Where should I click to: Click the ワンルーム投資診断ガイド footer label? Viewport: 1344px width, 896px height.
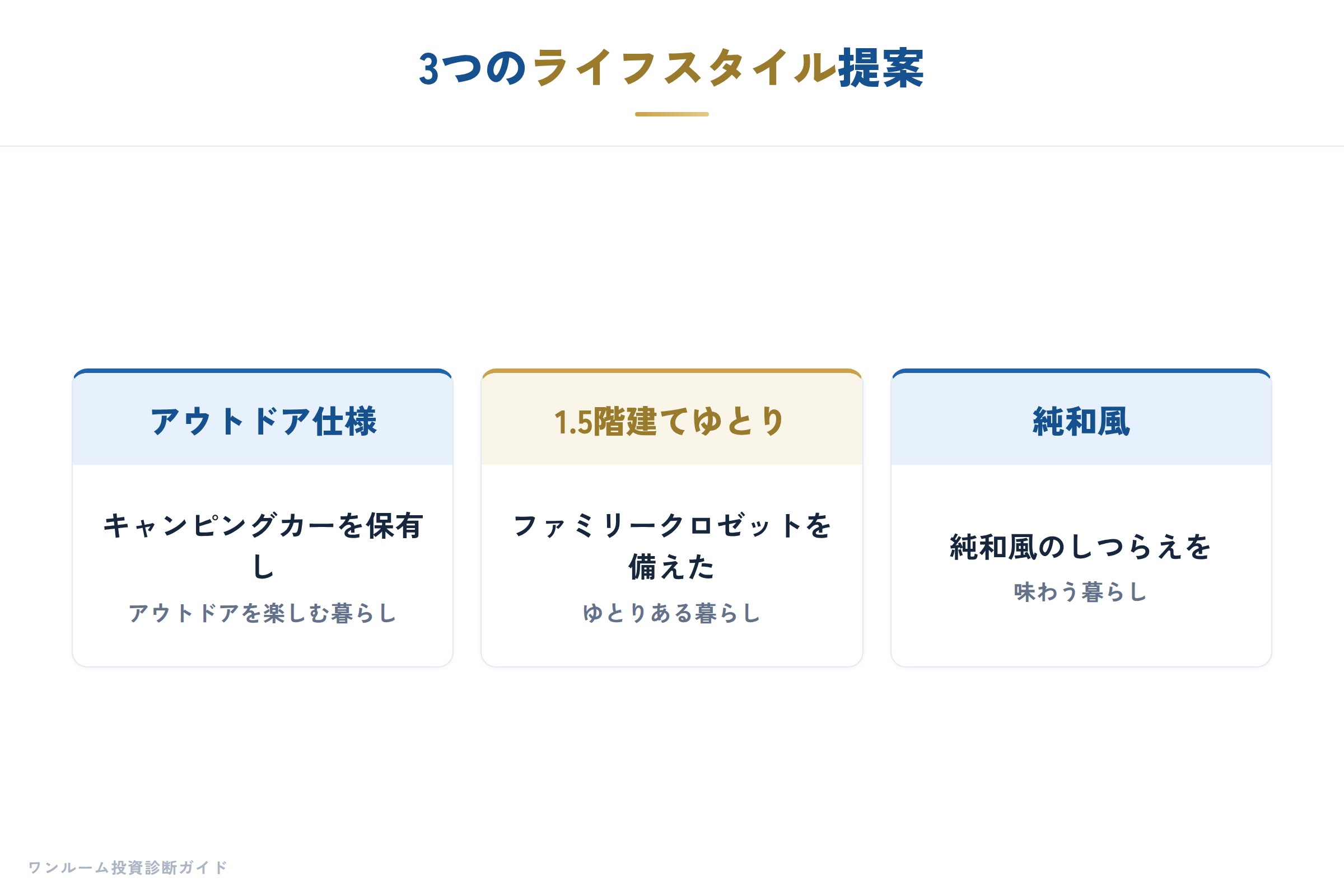pyautogui.click(x=128, y=867)
